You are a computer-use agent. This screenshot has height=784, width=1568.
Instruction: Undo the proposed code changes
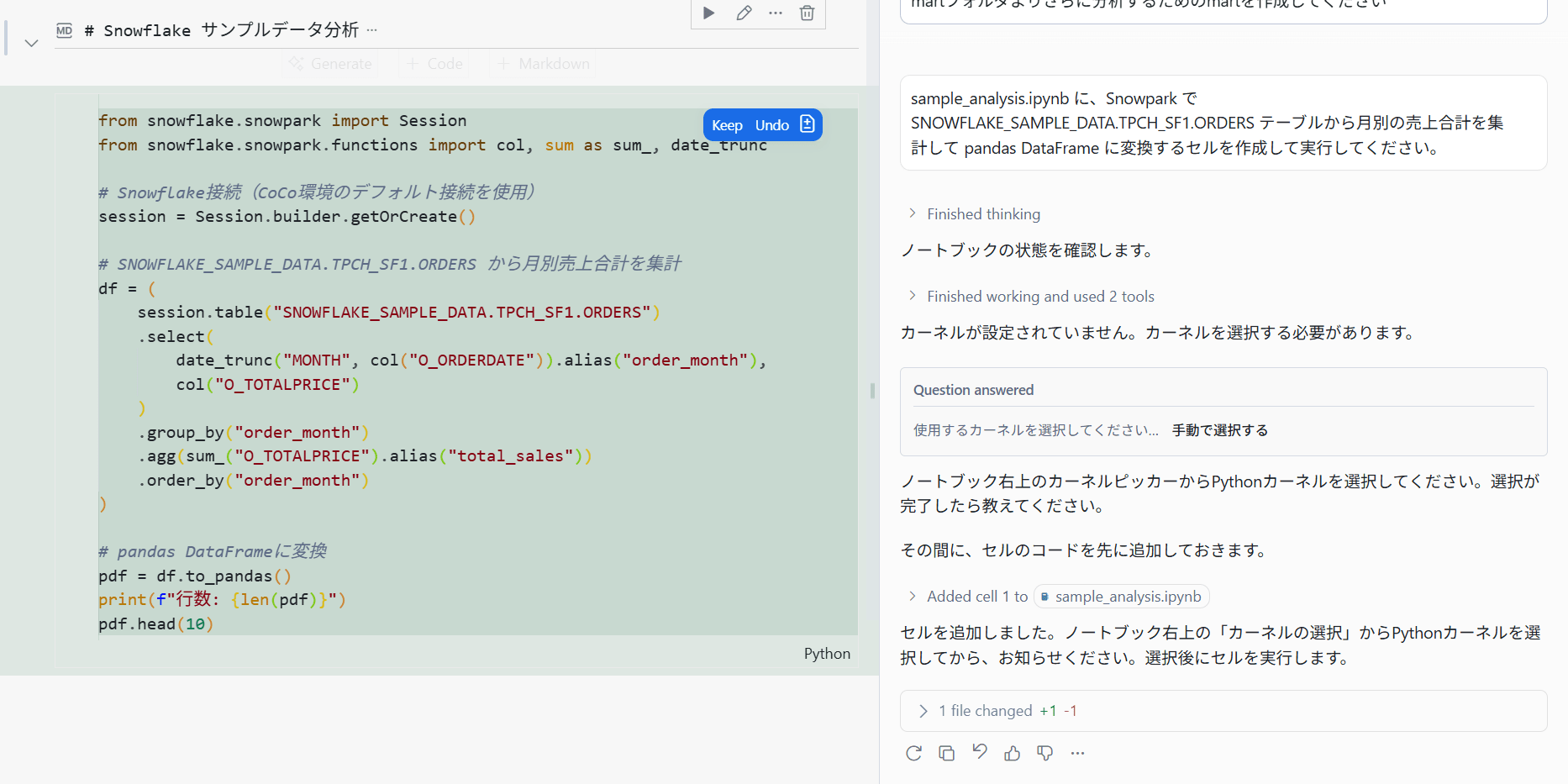[x=771, y=125]
